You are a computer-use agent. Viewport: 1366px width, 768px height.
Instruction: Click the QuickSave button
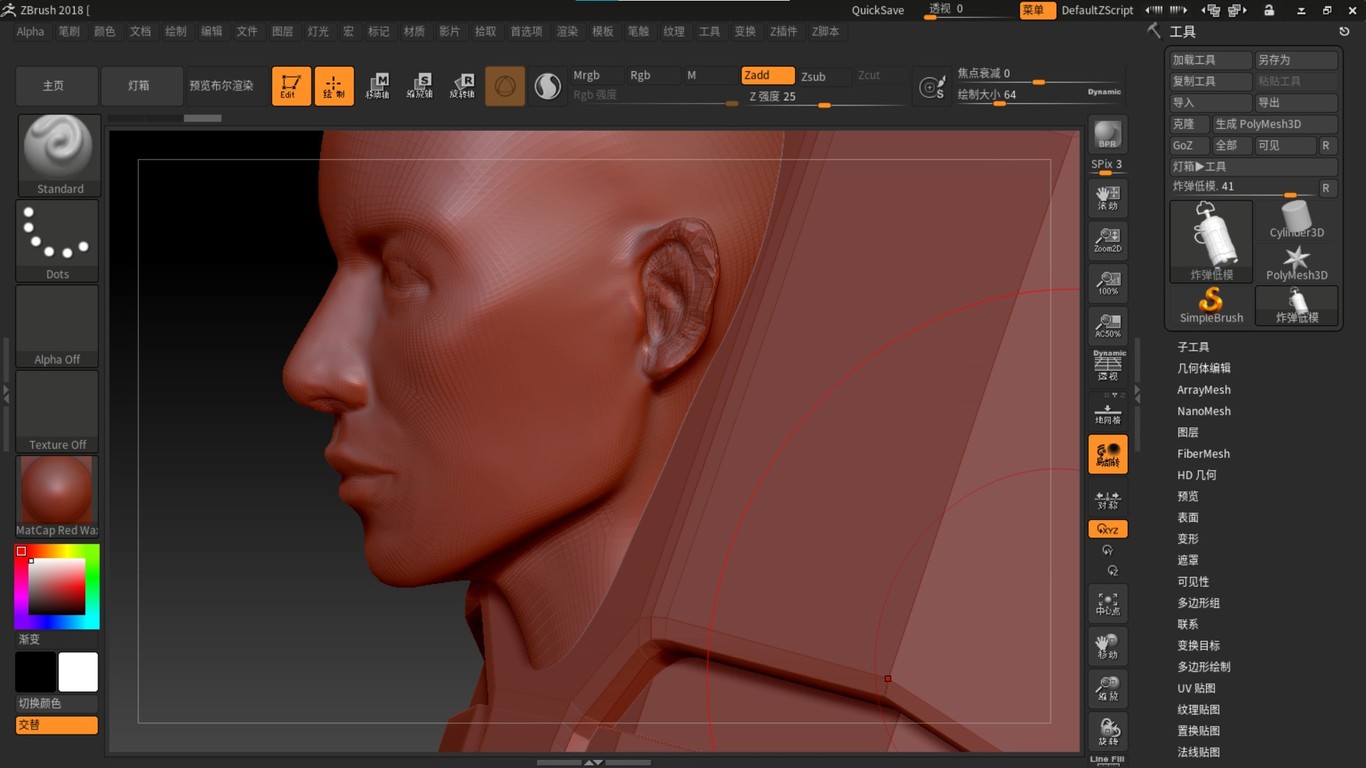point(878,10)
